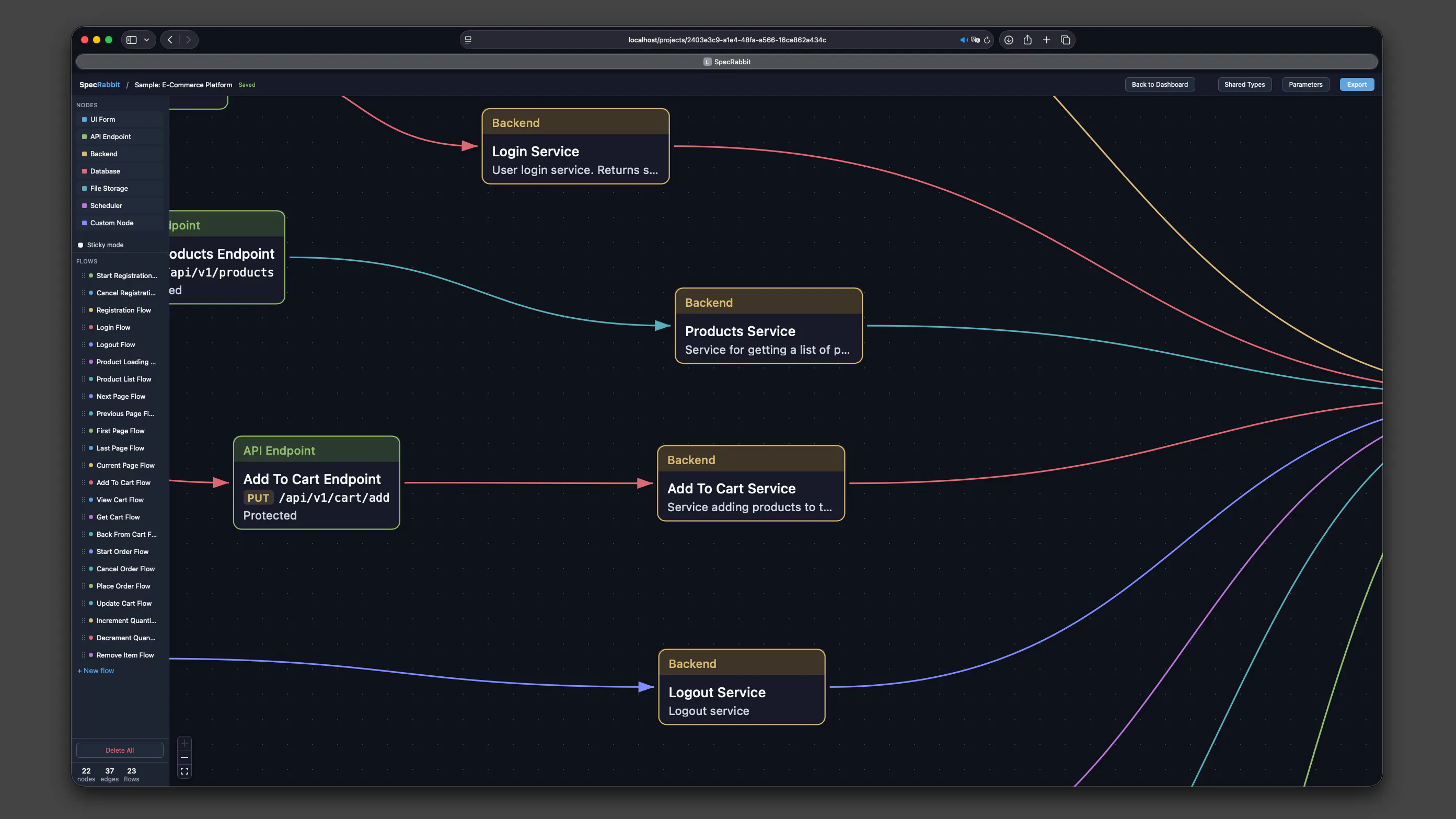This screenshot has height=819, width=1456.
Task: Open a new browser tab
Action: tap(1046, 40)
